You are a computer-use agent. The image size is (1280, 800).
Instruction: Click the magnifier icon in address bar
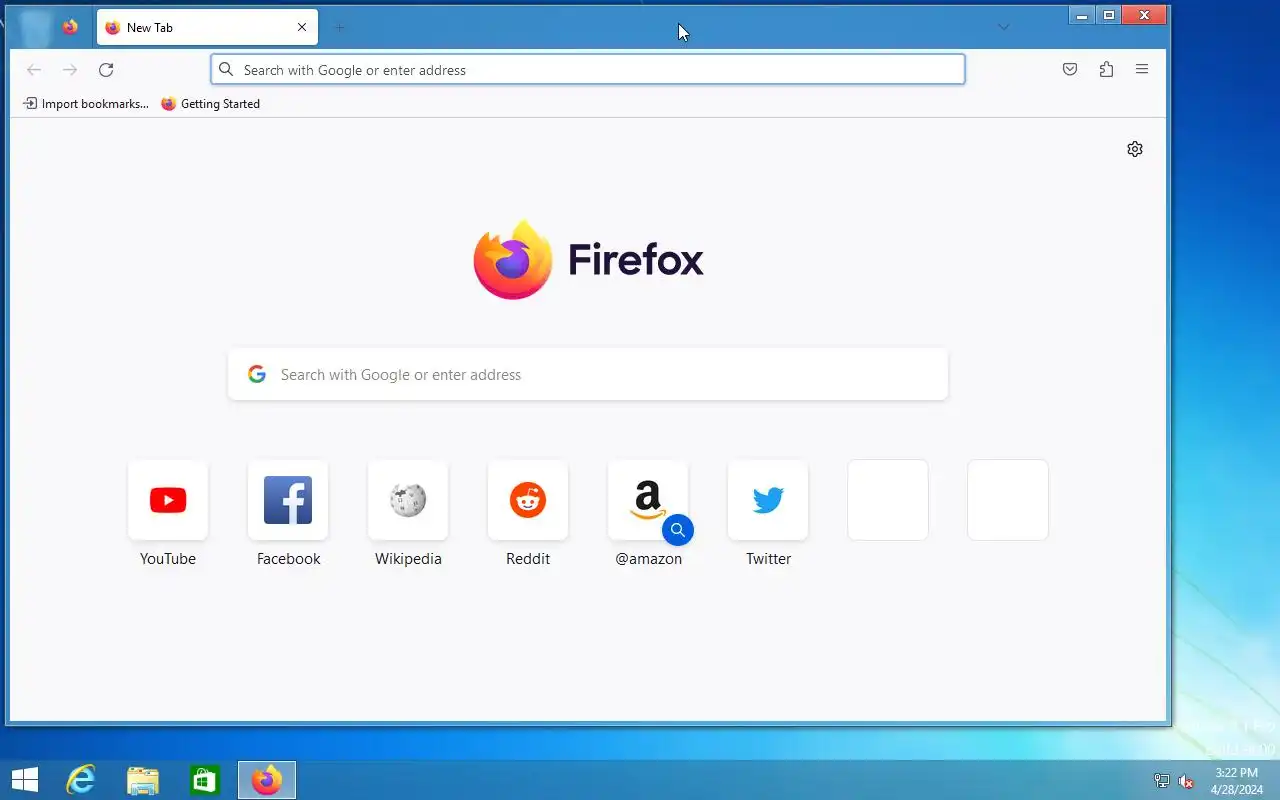(x=226, y=70)
